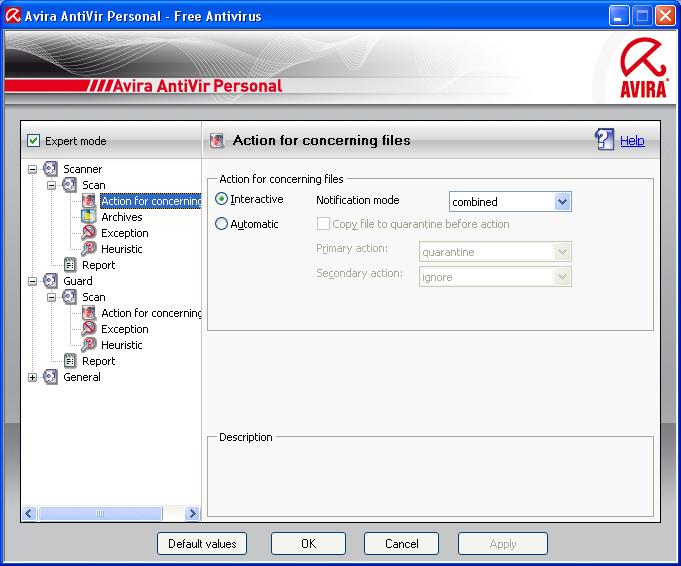Image resolution: width=681 pixels, height=566 pixels.
Task: Expand the General tree node
Action: (33, 377)
